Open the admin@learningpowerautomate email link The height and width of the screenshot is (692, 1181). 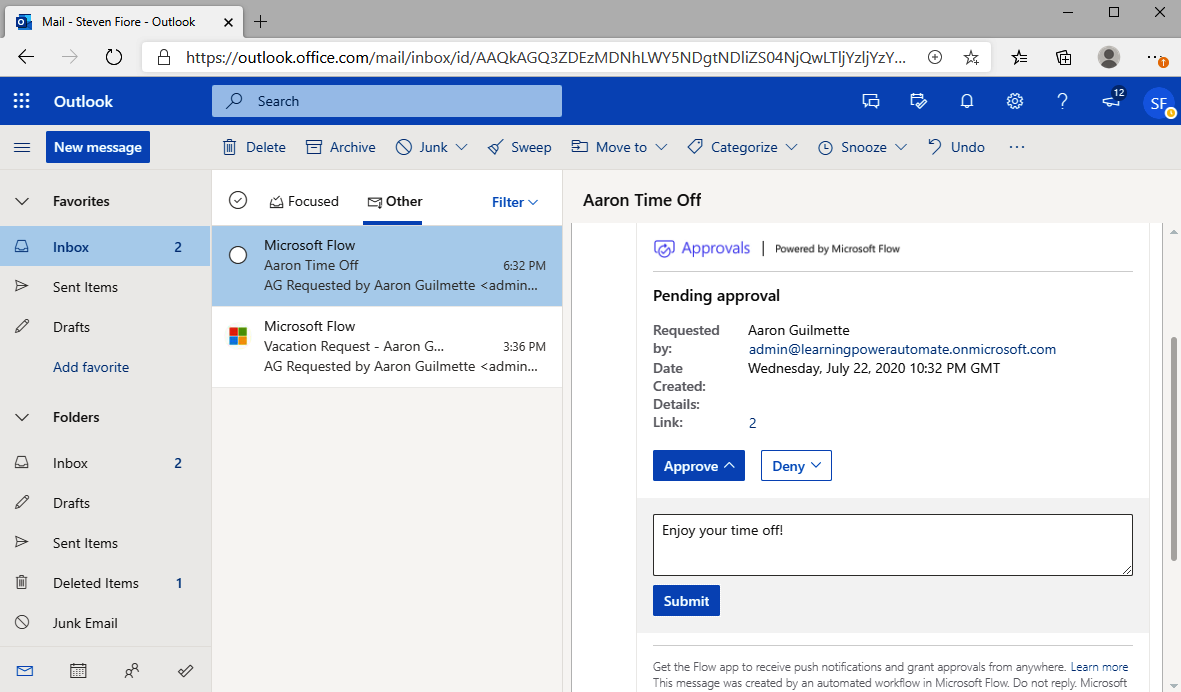(x=902, y=349)
